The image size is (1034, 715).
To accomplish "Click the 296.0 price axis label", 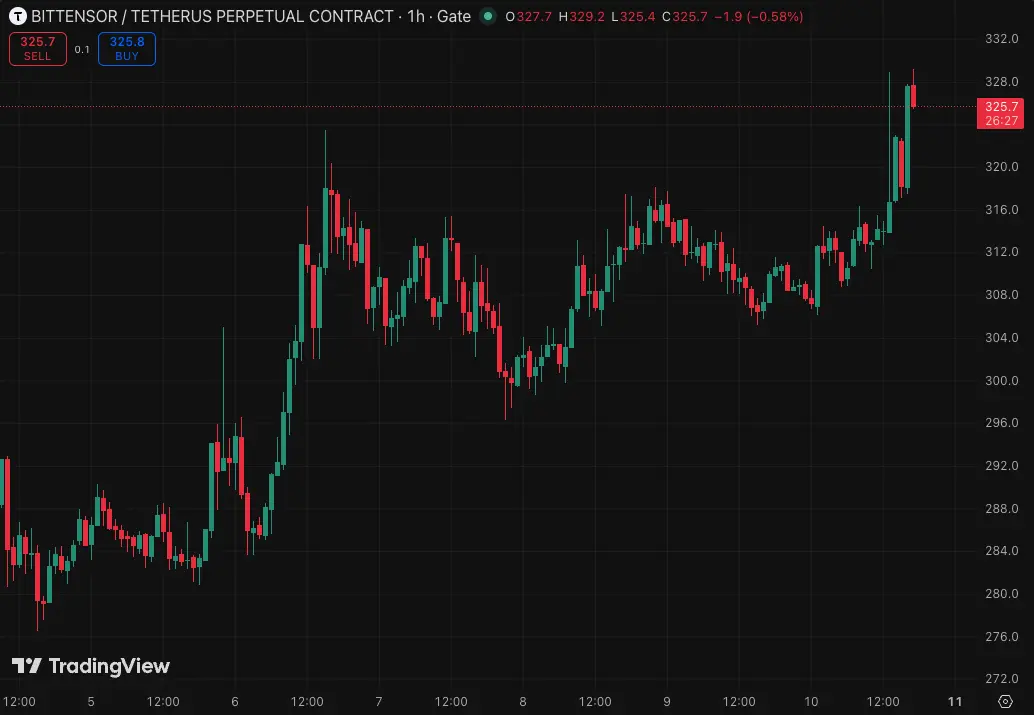I will (x=1002, y=423).
